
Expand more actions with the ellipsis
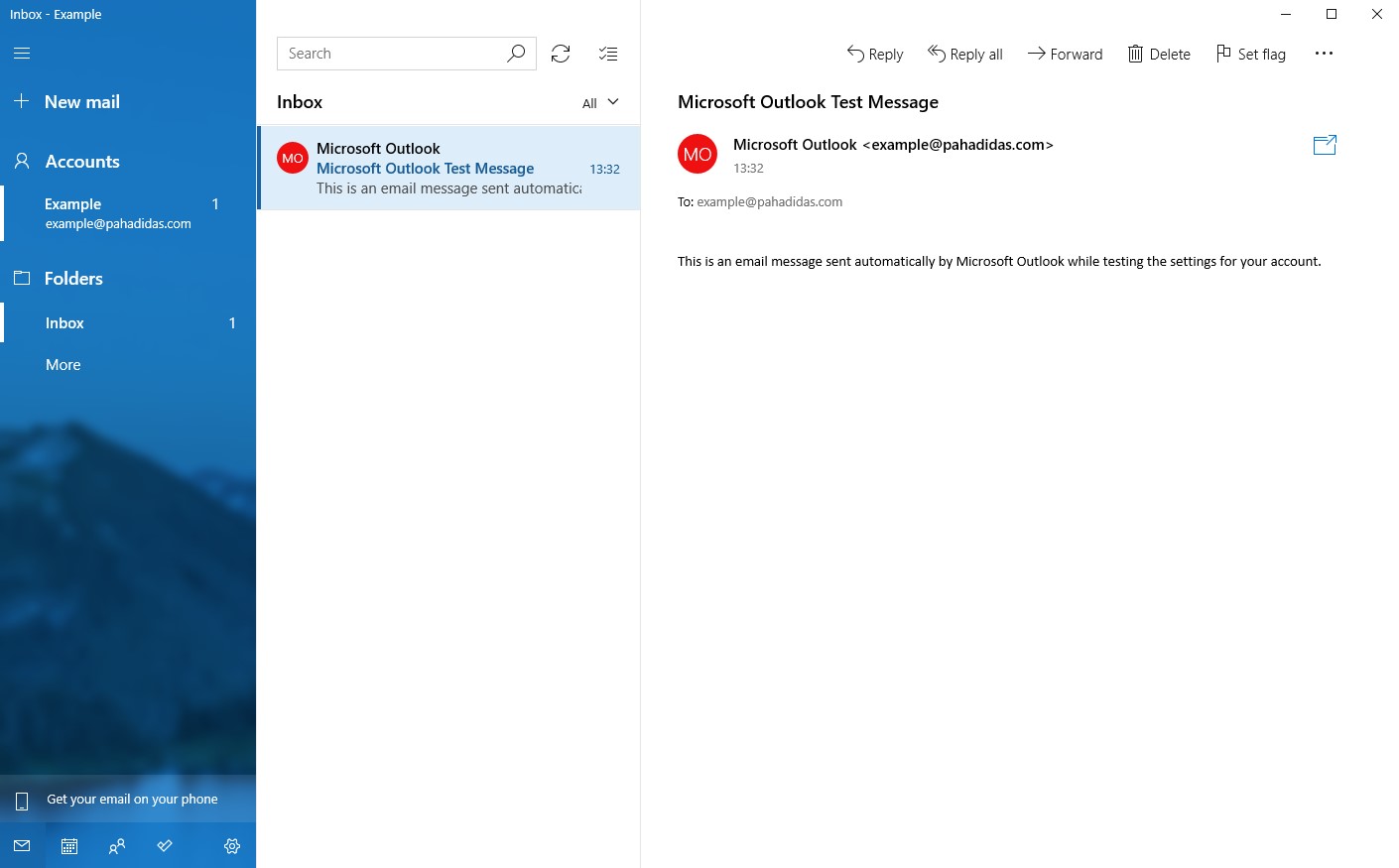click(1324, 54)
